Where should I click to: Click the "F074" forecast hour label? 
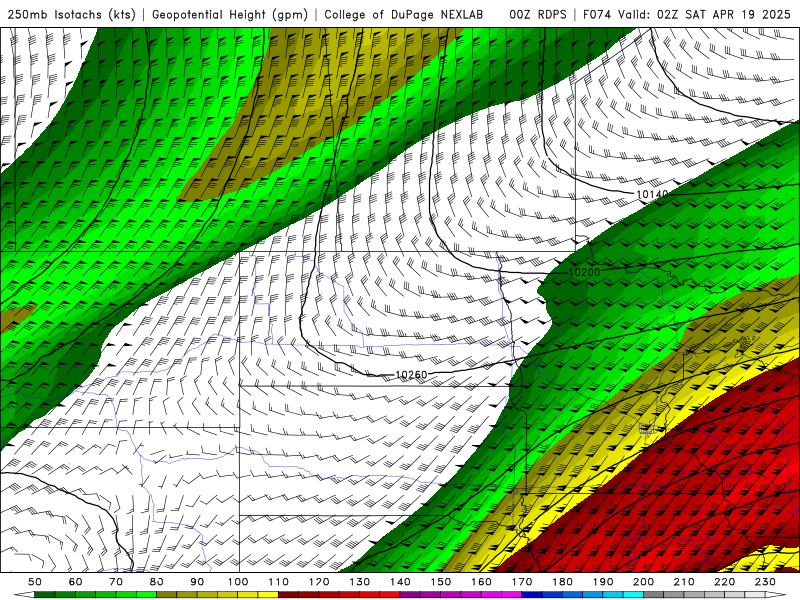point(597,15)
